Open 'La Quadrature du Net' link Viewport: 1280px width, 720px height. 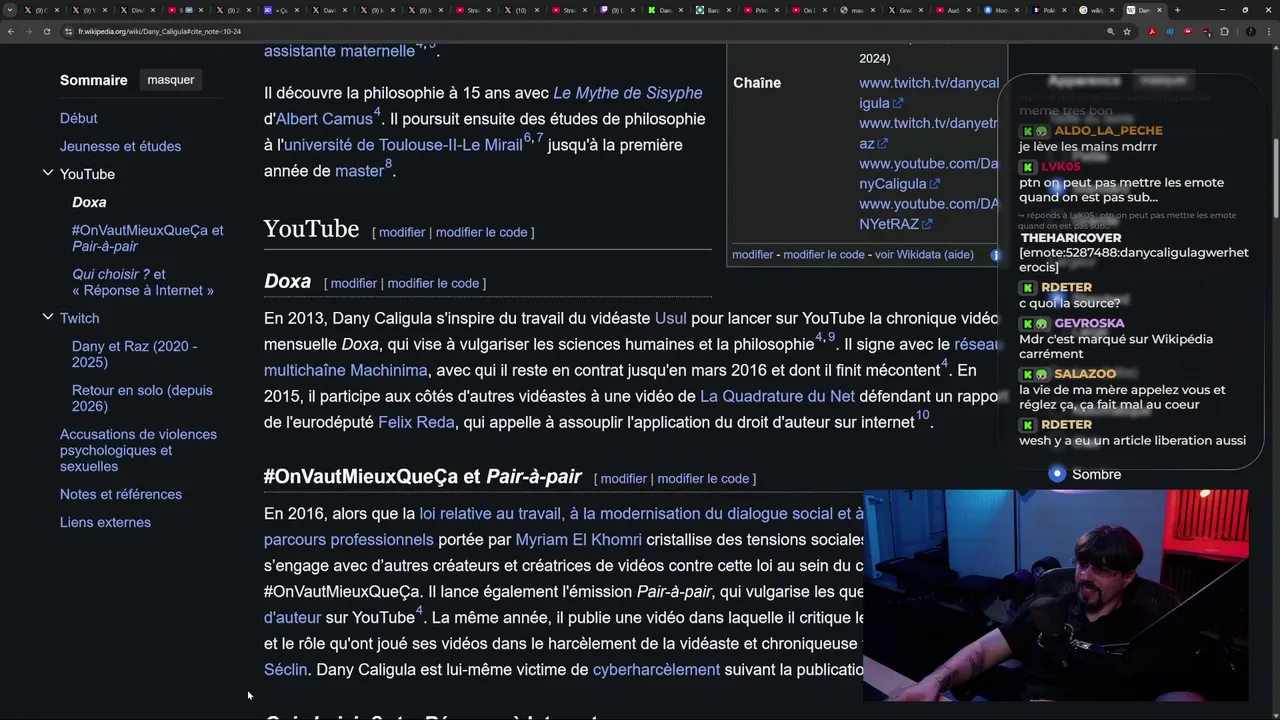[777, 396]
